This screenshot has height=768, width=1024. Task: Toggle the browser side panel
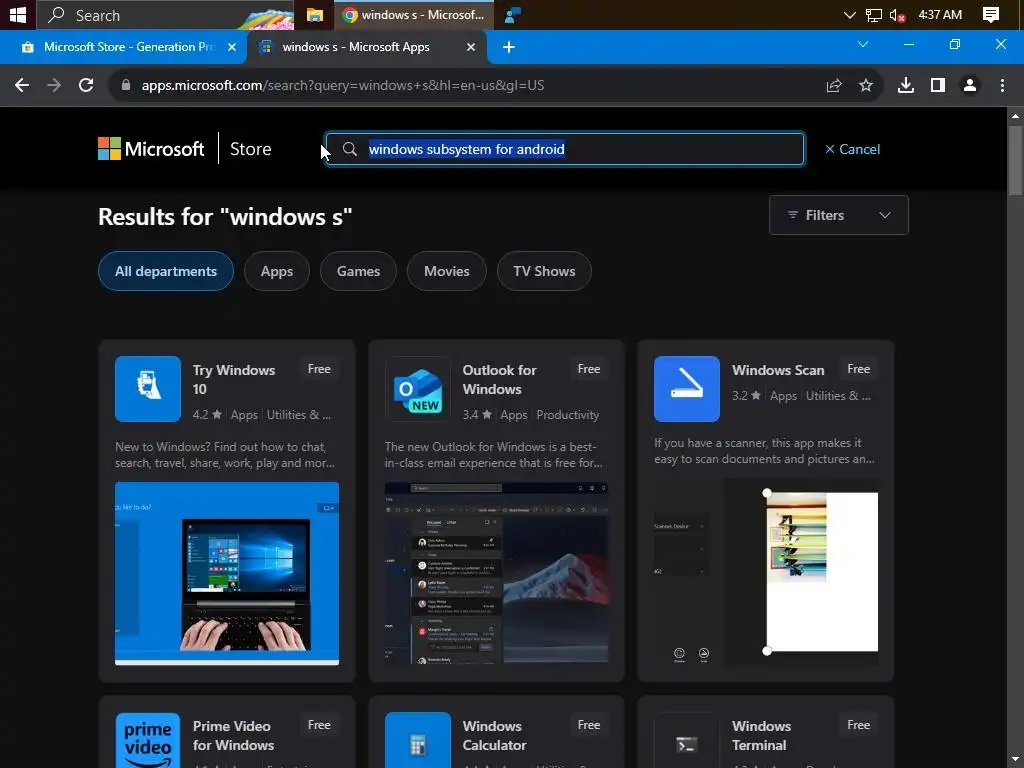coord(938,86)
